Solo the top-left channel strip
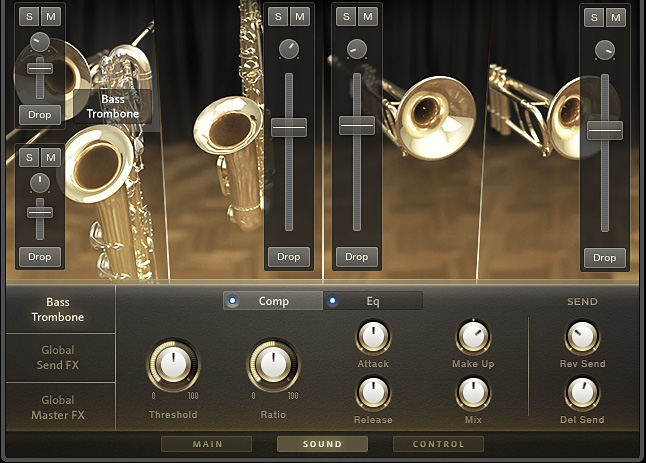Viewport: 646px width, 463px height. [29, 17]
